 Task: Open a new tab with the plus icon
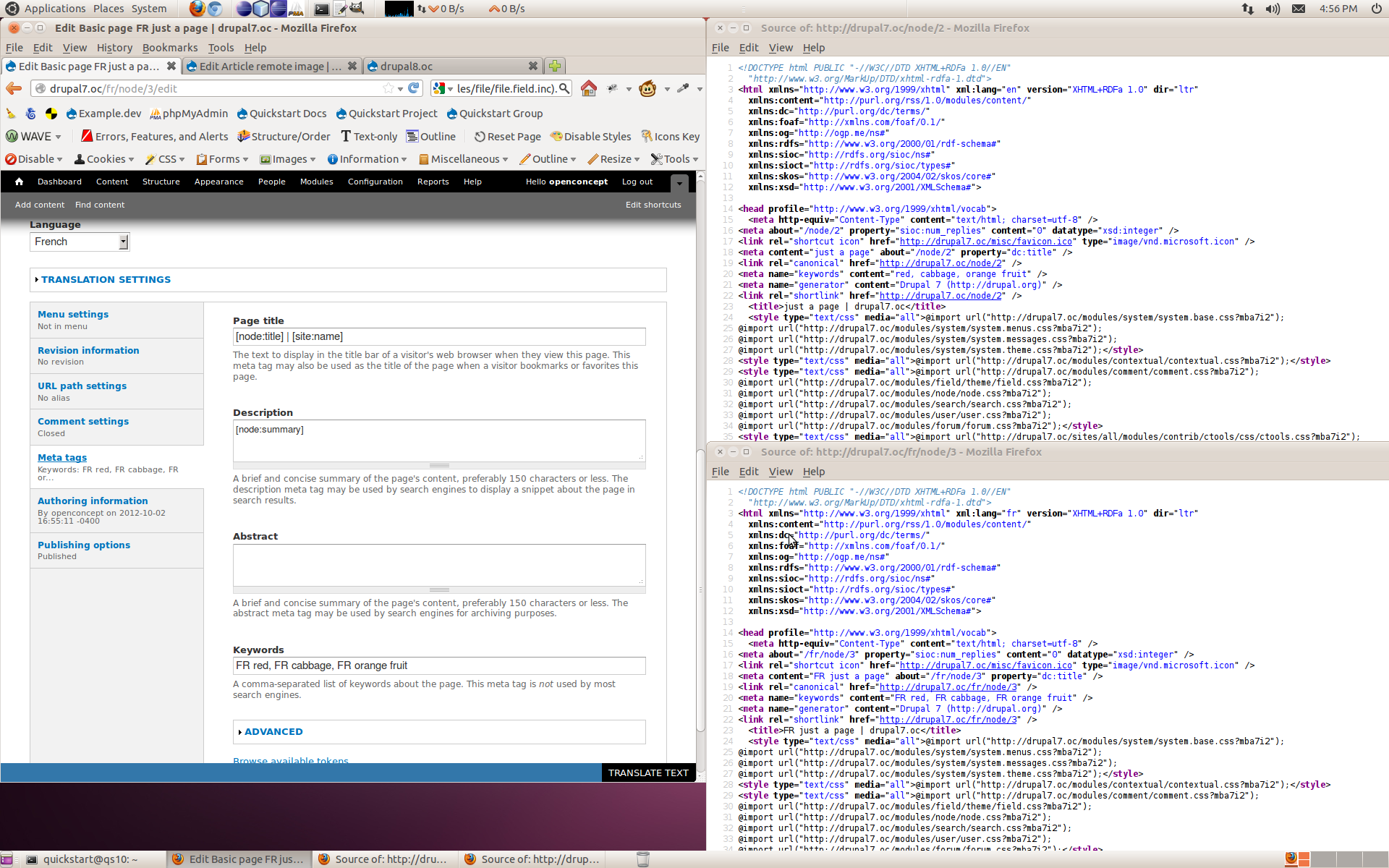(x=555, y=66)
